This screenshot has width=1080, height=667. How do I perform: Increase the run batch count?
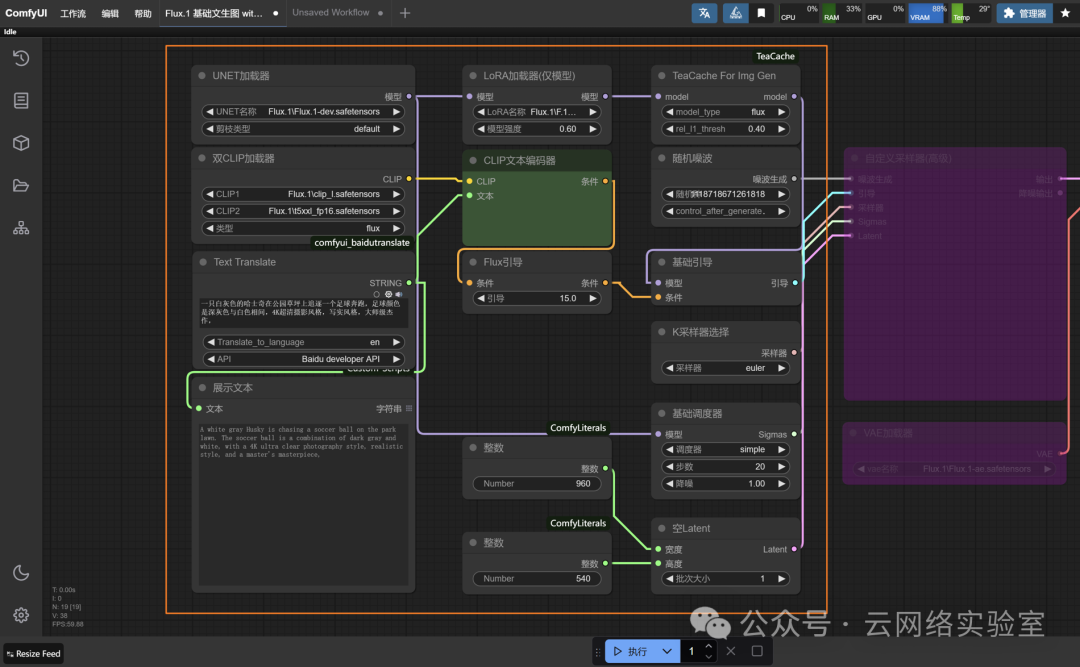point(709,646)
